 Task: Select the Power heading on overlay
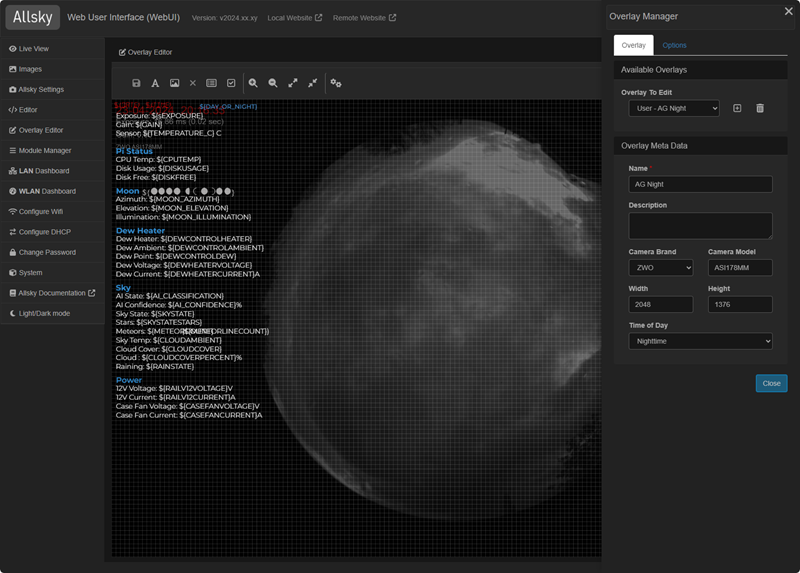(x=129, y=380)
